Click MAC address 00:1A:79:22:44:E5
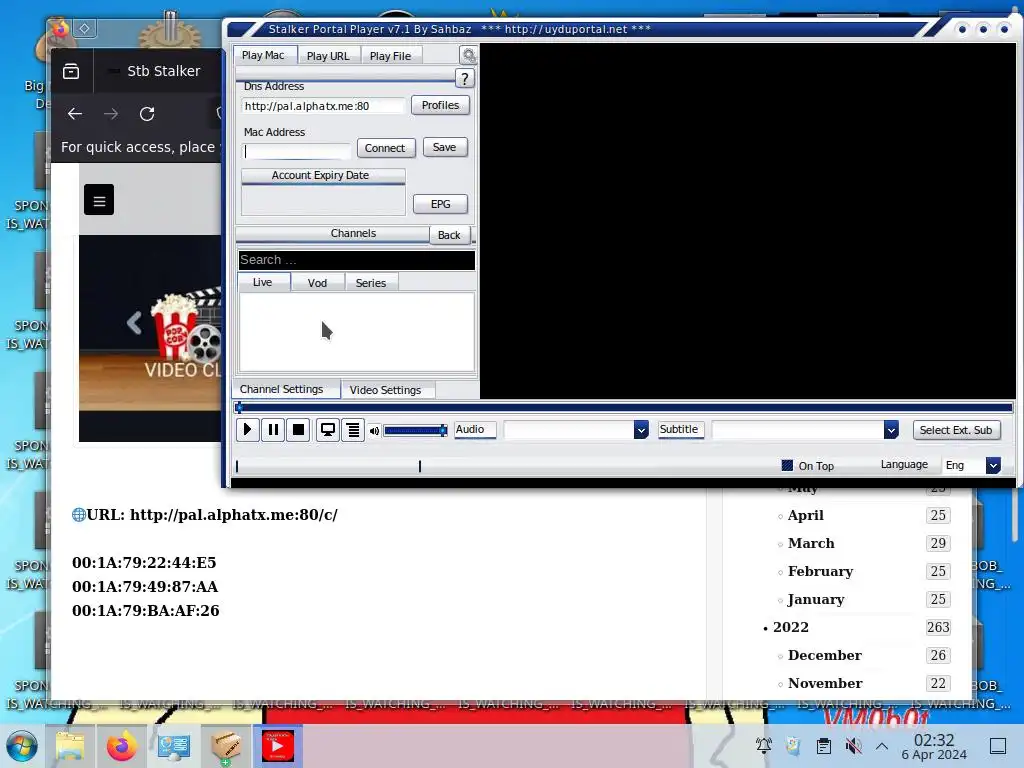 coord(144,562)
